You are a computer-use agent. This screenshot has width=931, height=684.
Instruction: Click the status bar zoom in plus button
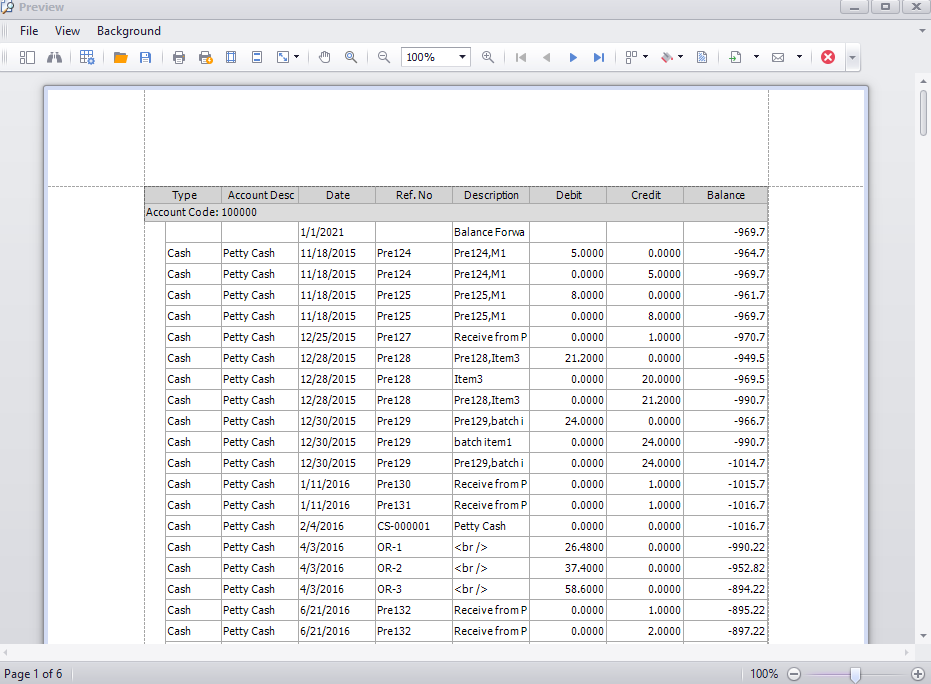pyautogui.click(x=918, y=674)
